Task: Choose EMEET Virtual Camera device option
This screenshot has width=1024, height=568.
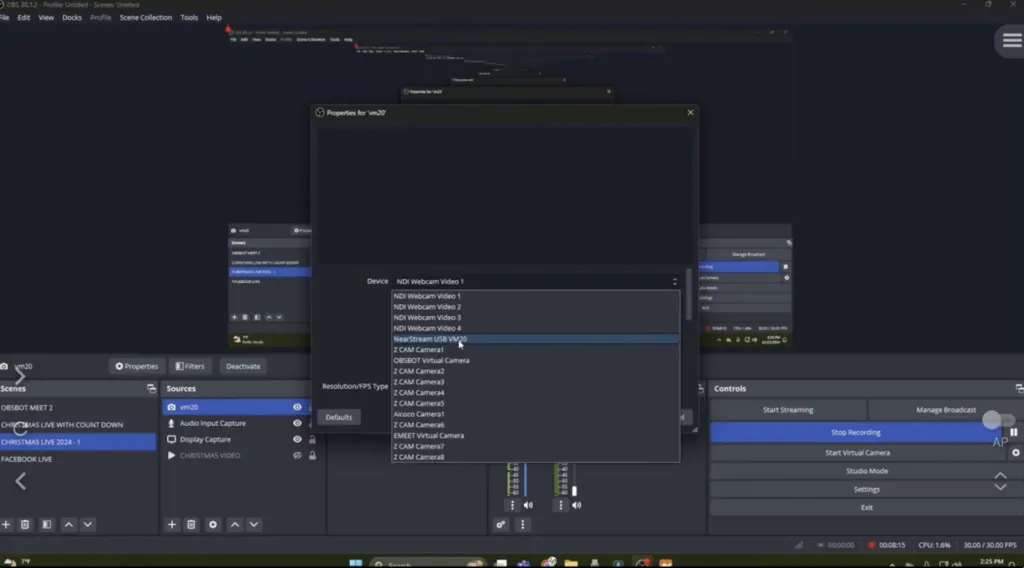Action: tap(536, 435)
